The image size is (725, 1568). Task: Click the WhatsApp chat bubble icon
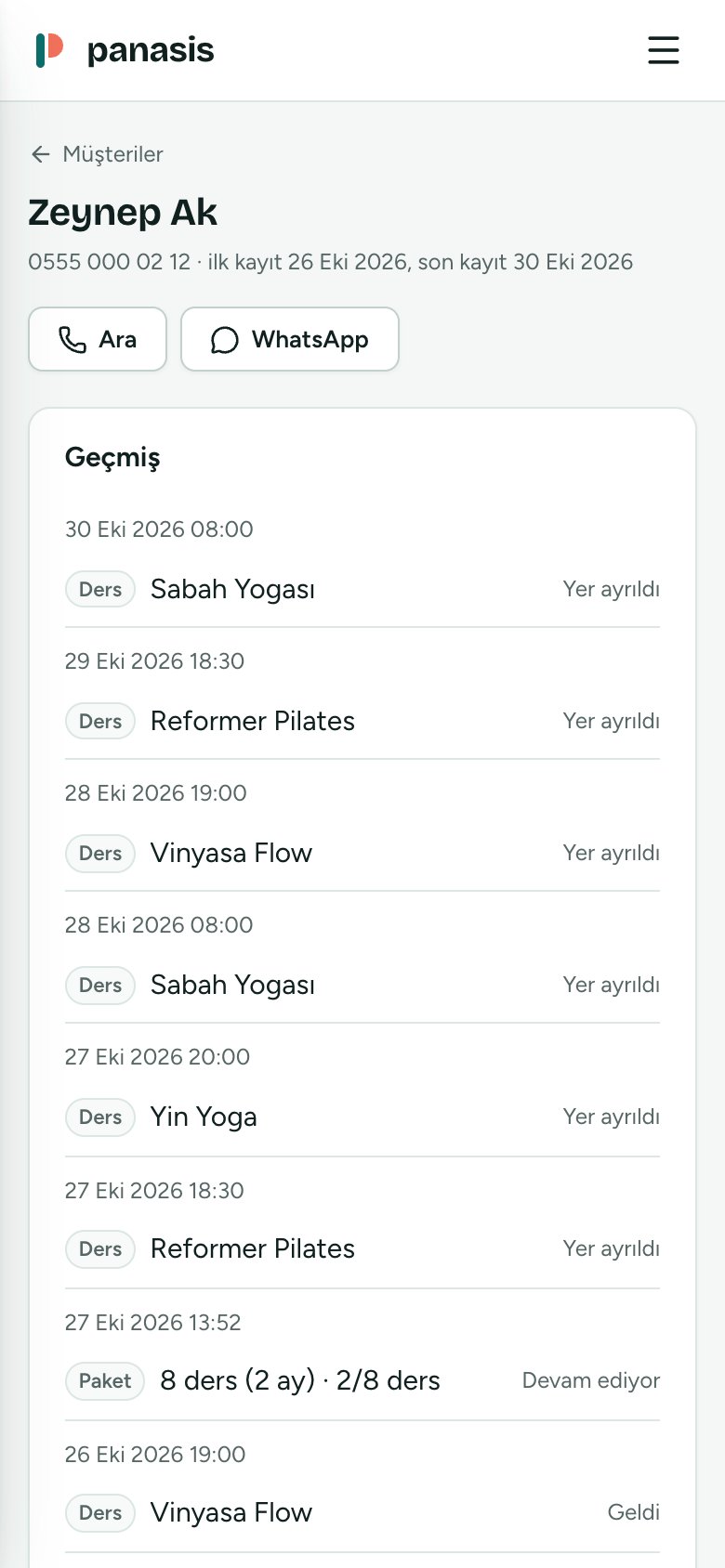(x=224, y=340)
